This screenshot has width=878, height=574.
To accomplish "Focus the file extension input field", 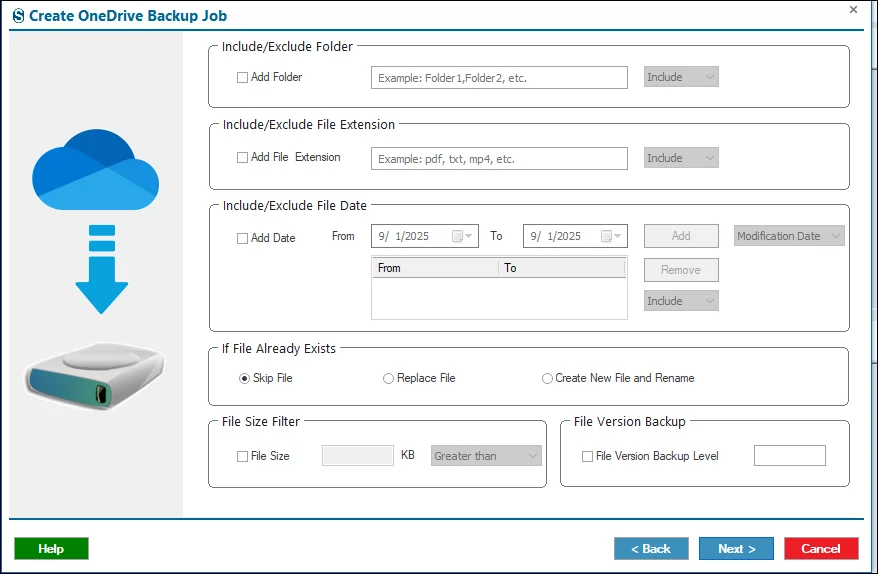I will (x=499, y=158).
